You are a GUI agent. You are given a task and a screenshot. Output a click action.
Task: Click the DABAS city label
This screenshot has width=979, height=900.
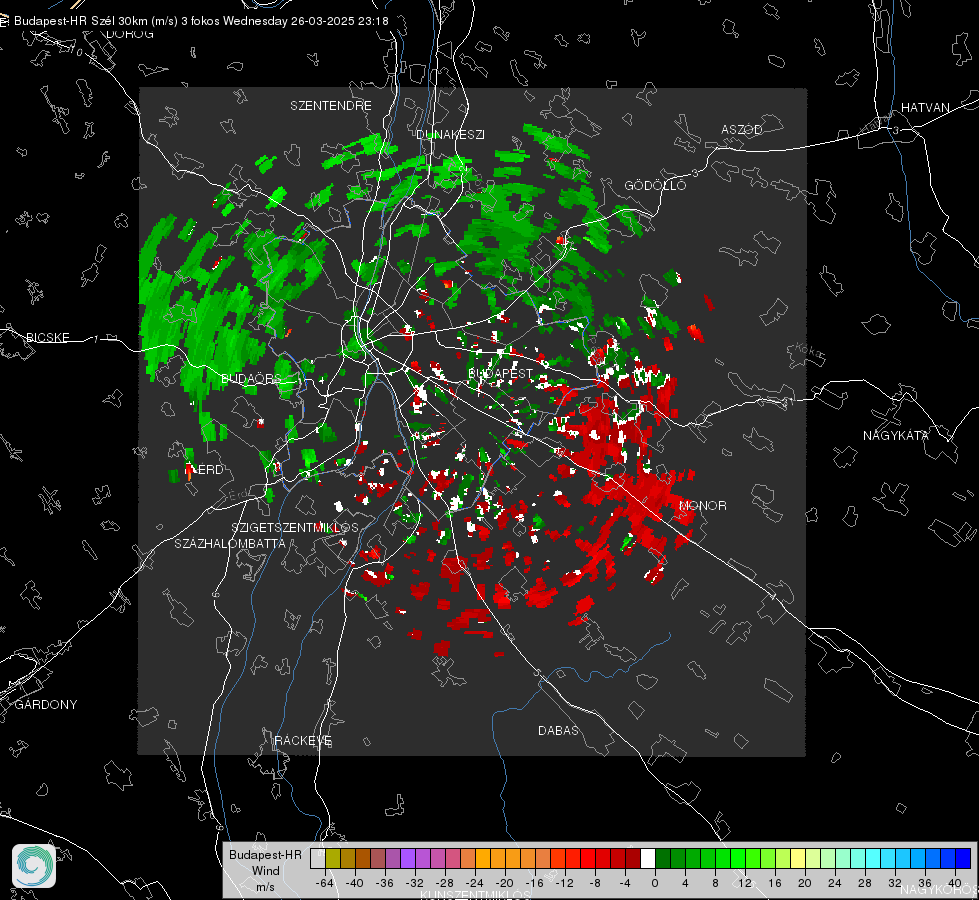(x=558, y=730)
